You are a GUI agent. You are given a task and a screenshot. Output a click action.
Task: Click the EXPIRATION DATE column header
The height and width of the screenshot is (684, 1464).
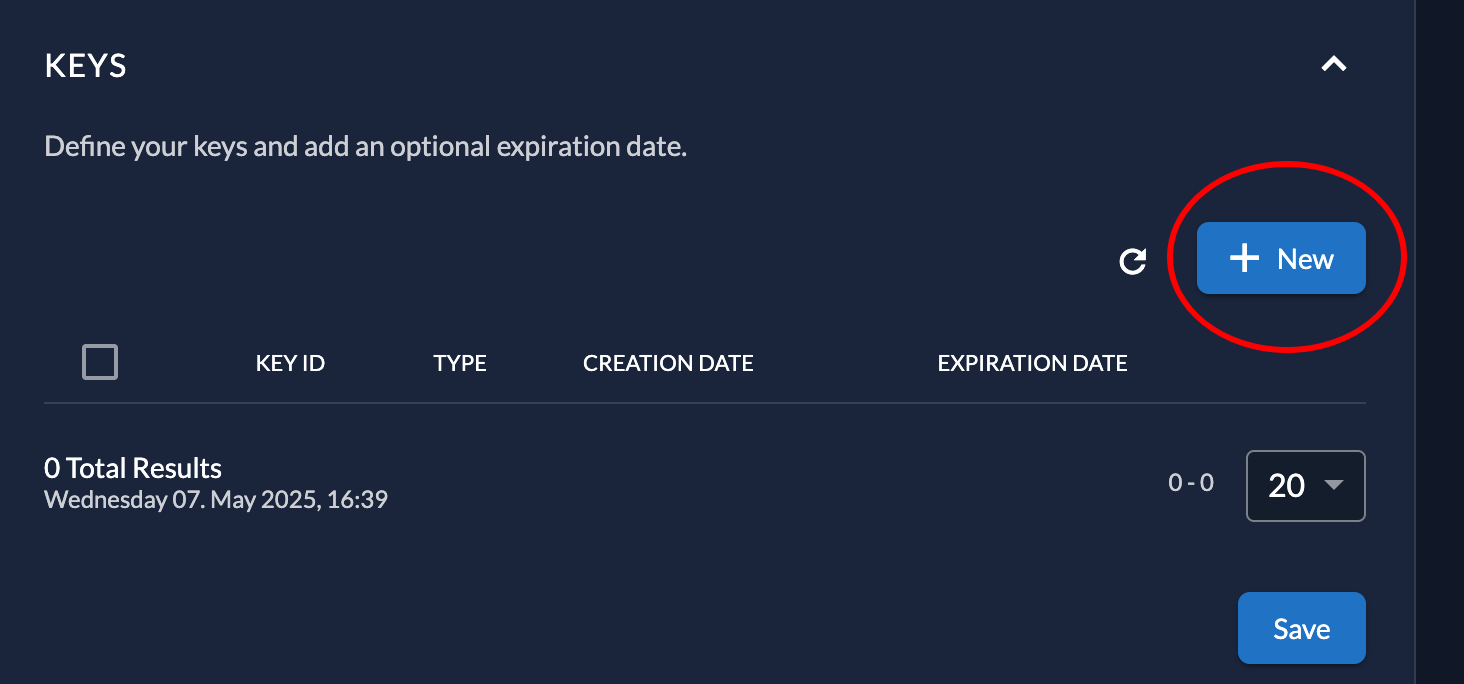pyautogui.click(x=1032, y=362)
